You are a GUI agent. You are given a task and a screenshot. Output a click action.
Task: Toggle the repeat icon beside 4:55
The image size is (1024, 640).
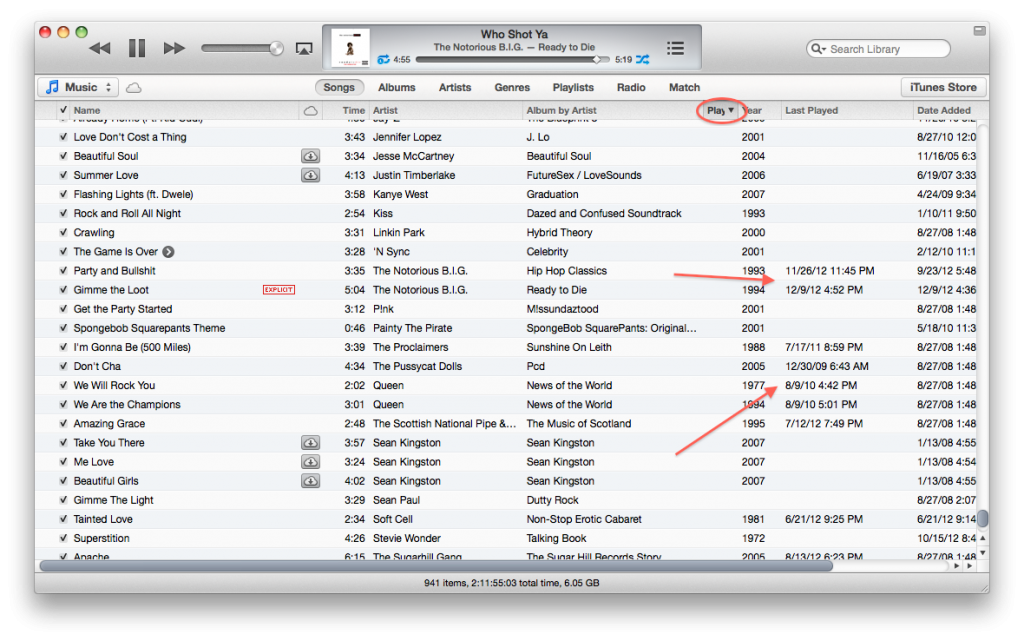[383, 59]
